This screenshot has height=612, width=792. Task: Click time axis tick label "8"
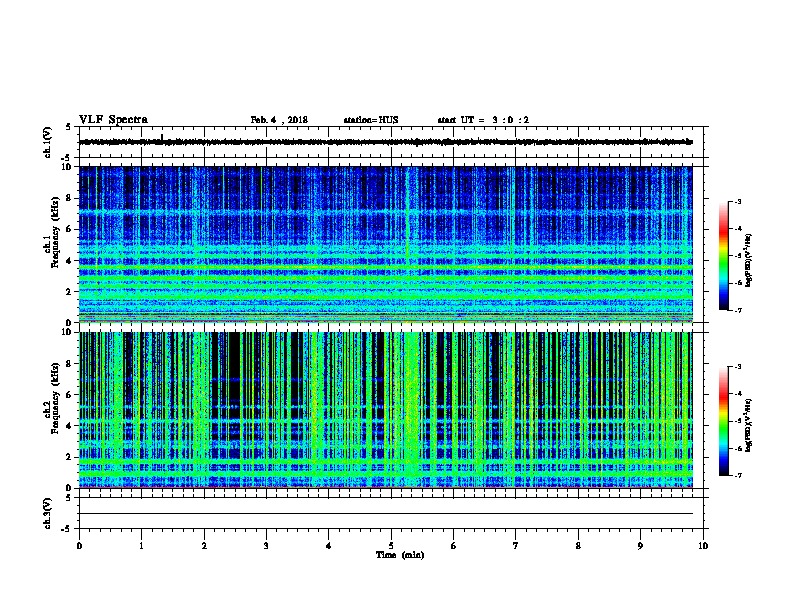coord(578,546)
